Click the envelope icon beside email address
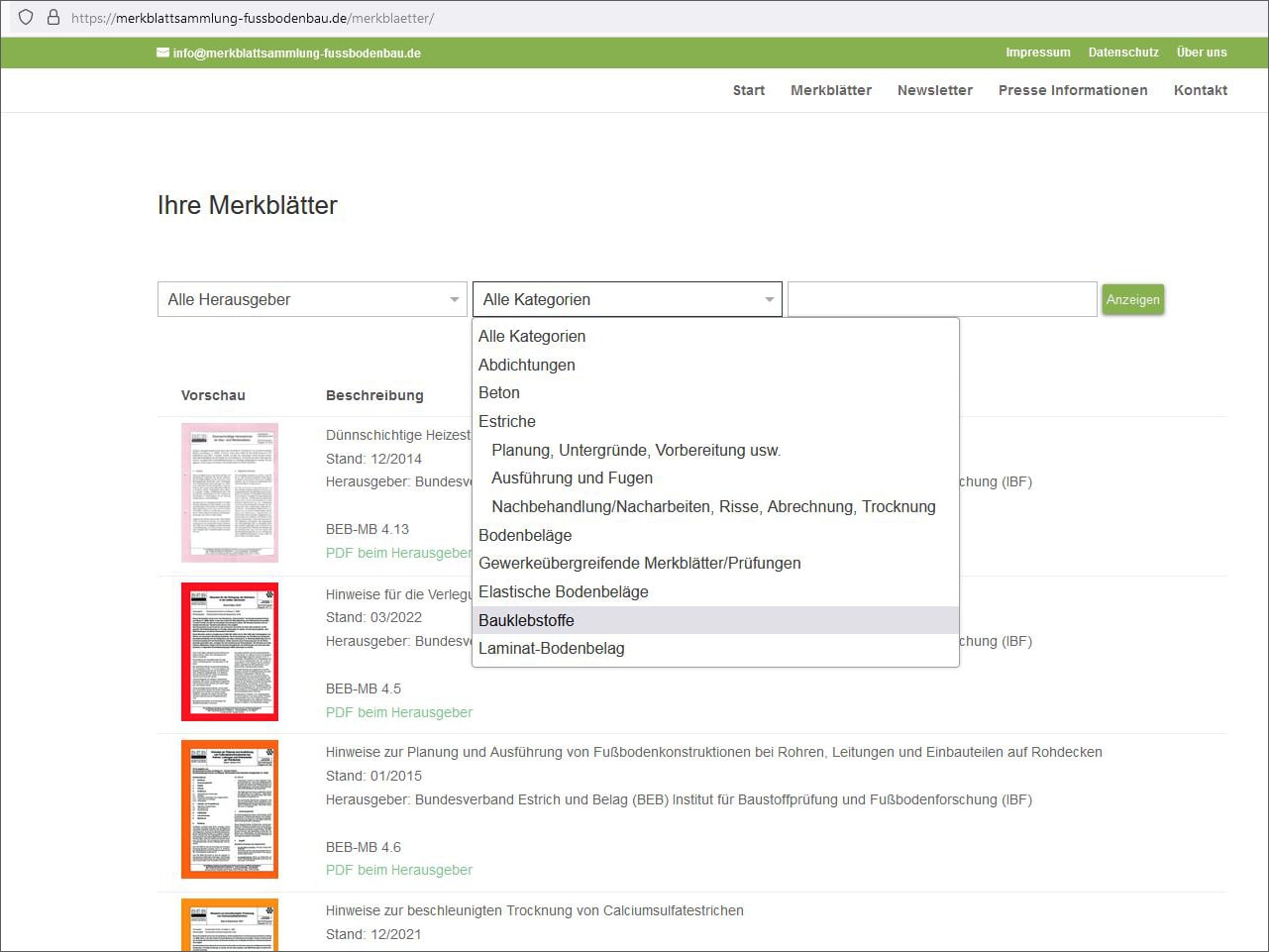The width and height of the screenshot is (1269, 952). tap(162, 53)
